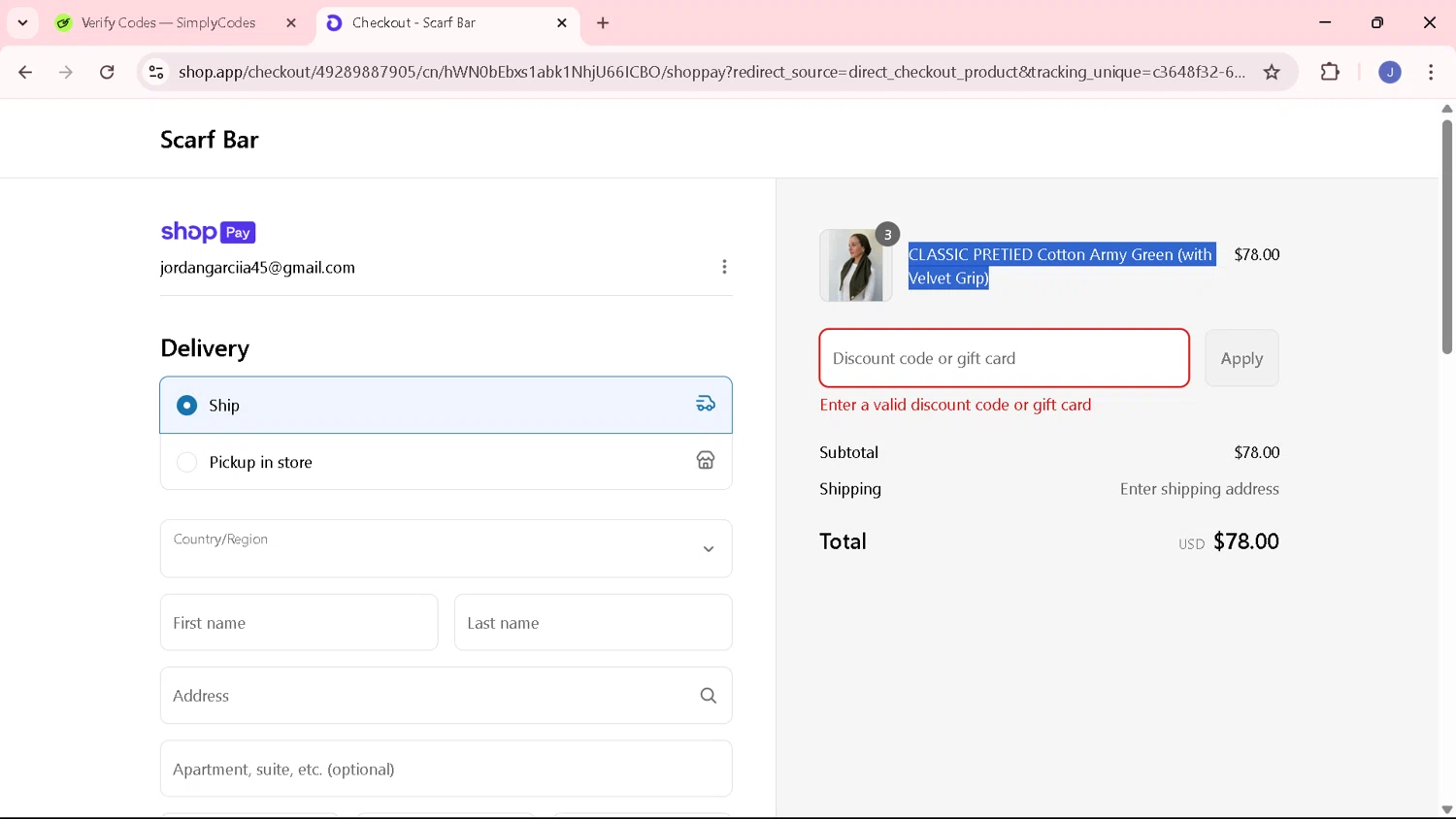The height and width of the screenshot is (819, 1456).
Task: Click the Total USD $78.00 value
Action: click(x=1229, y=541)
